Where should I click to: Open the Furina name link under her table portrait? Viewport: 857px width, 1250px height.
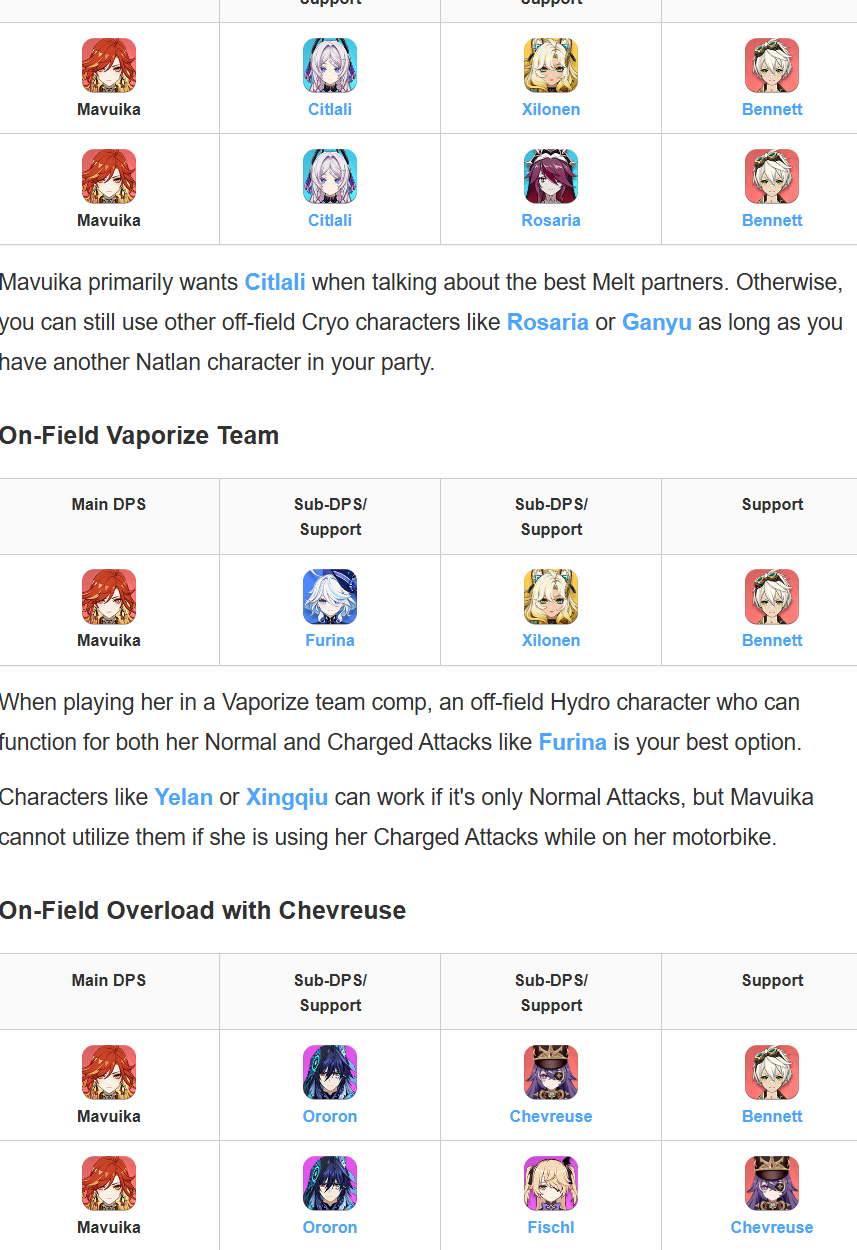330,640
